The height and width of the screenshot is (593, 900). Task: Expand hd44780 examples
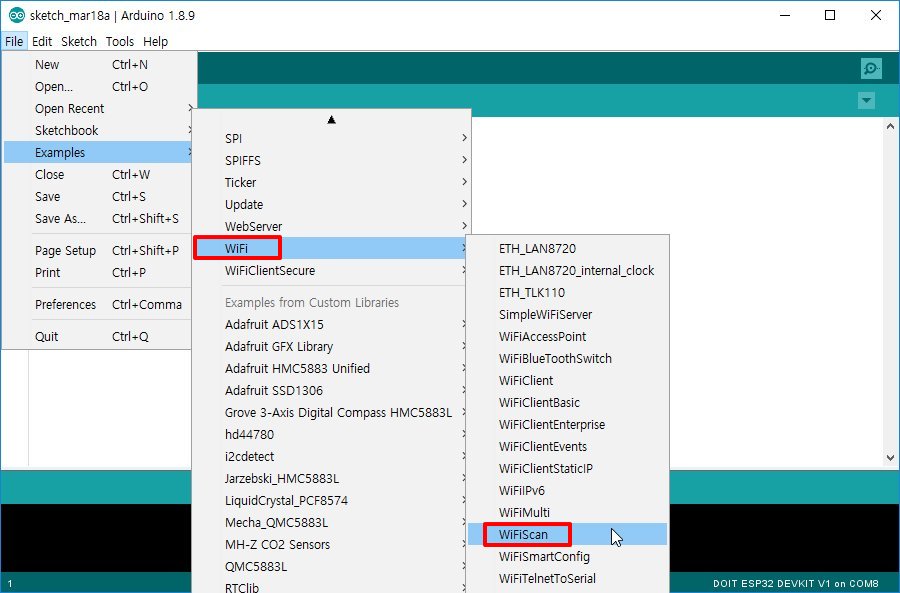tap(331, 434)
